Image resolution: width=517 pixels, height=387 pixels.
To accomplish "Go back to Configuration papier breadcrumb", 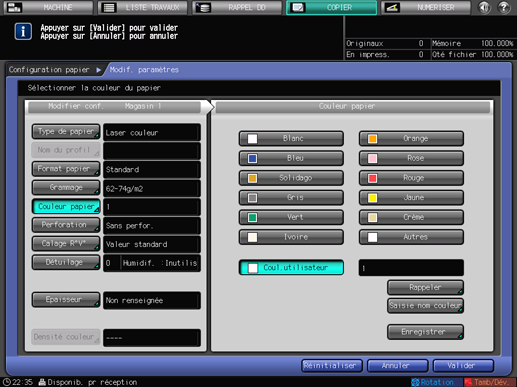I will point(49,70).
